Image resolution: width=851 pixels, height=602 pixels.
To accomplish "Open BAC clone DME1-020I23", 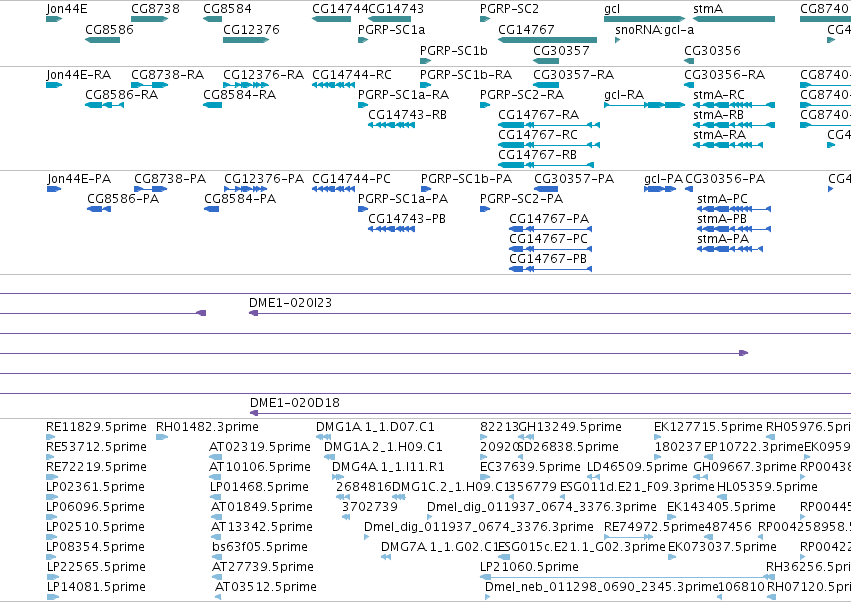I will [x=290, y=303].
